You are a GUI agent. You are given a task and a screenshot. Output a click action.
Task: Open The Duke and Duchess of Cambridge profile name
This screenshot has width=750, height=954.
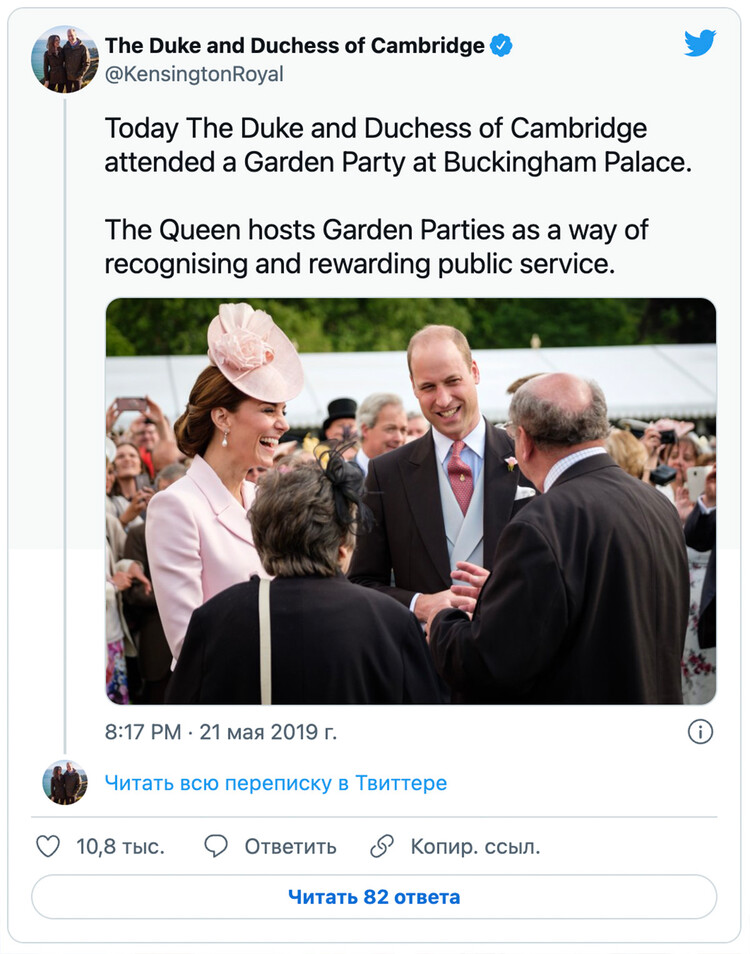[x=294, y=46]
